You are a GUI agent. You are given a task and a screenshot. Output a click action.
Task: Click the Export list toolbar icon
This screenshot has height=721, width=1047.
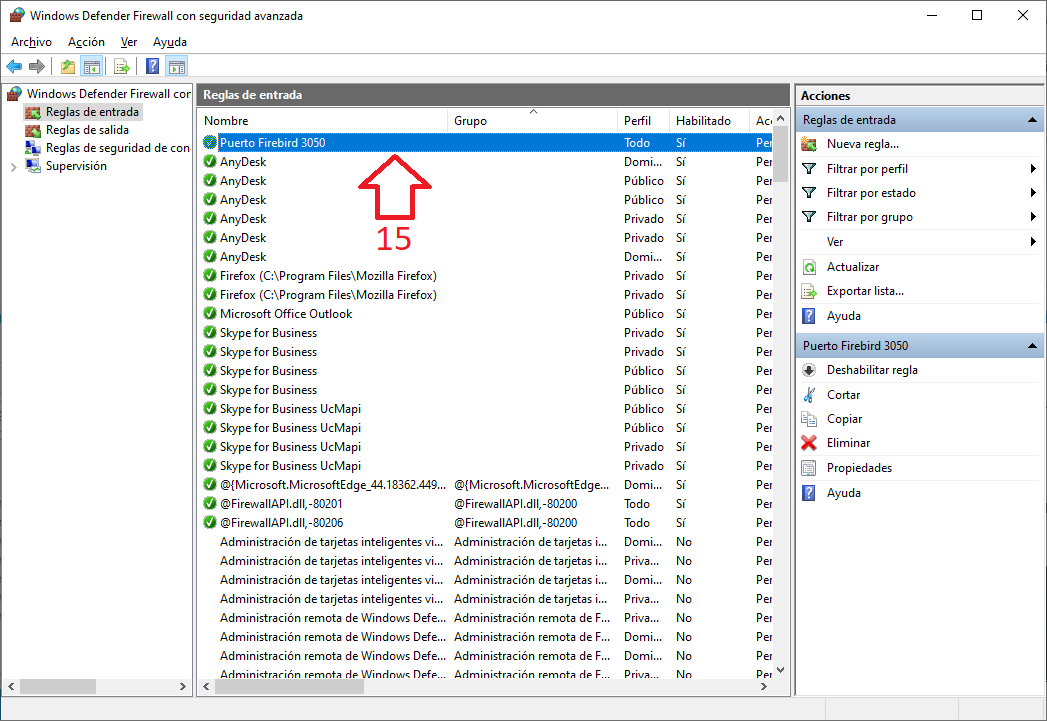click(x=122, y=66)
